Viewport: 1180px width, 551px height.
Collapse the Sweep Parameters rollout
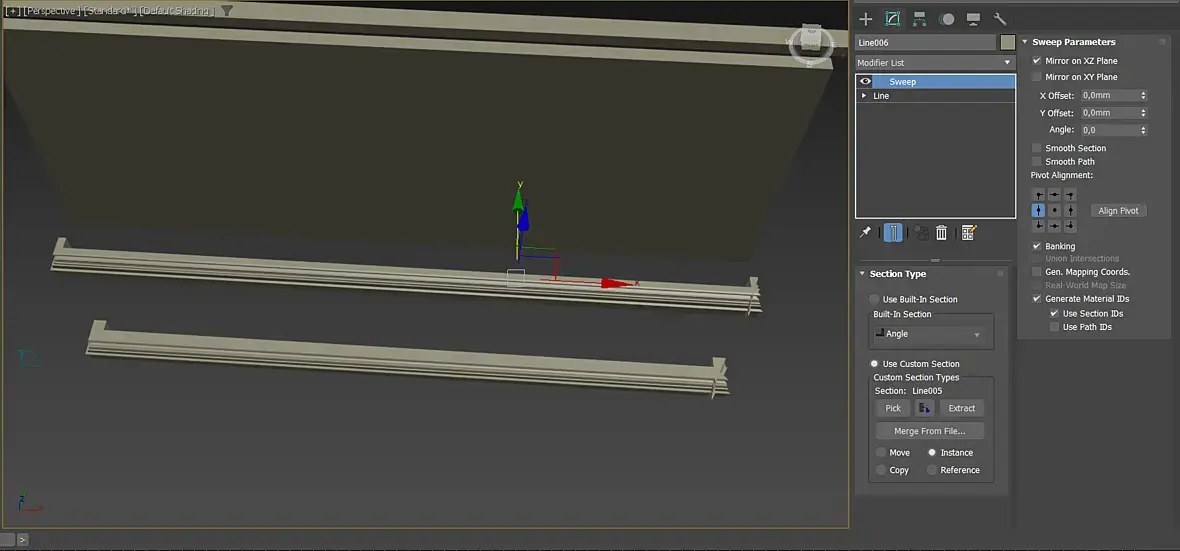coord(1025,42)
